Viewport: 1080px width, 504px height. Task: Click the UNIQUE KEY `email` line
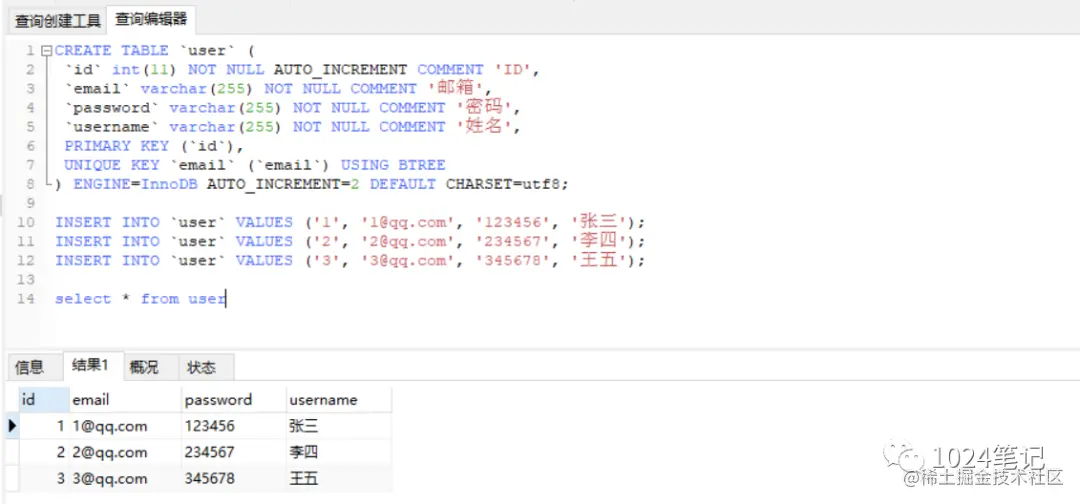(x=255, y=165)
